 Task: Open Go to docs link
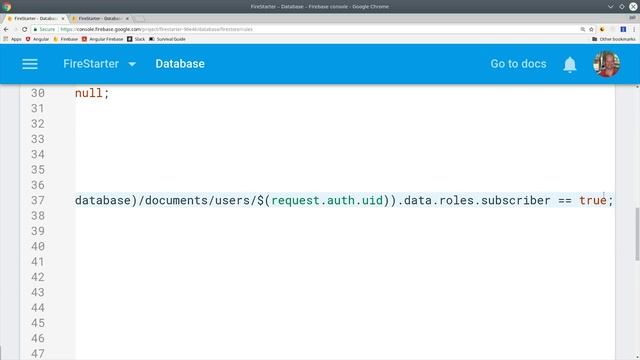[x=518, y=64]
